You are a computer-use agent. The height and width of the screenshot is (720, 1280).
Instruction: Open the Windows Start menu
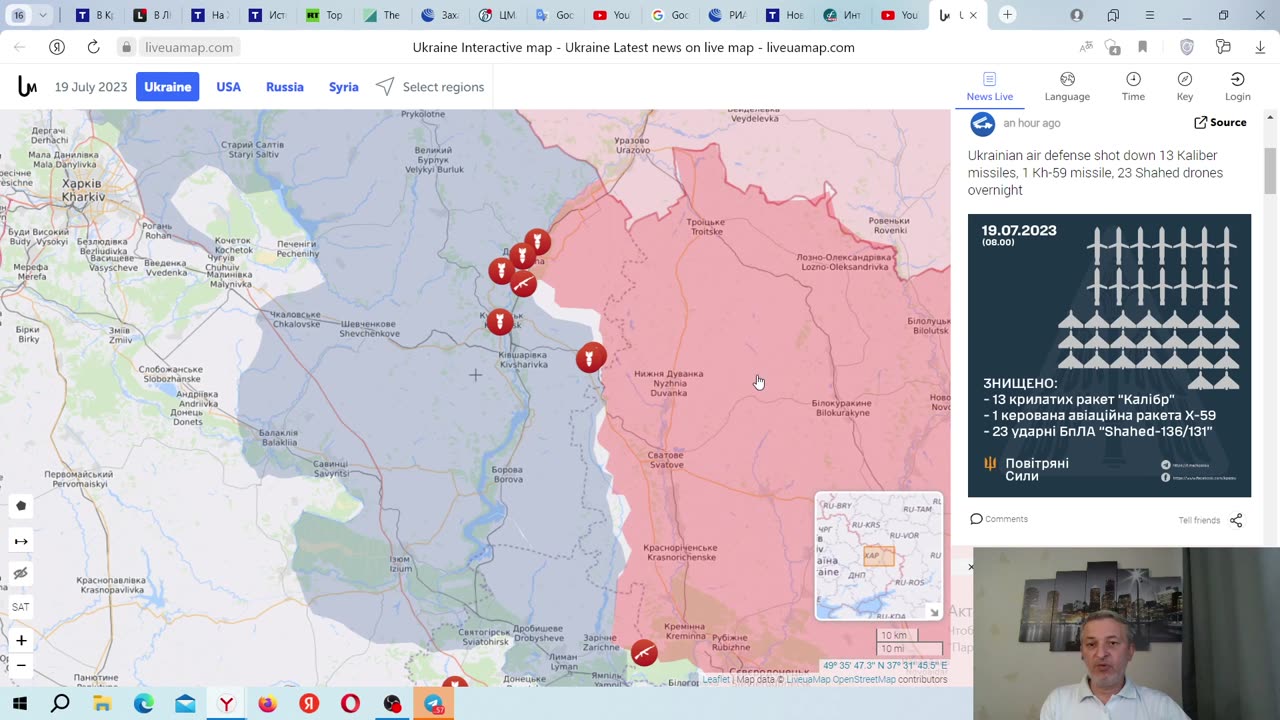(x=19, y=704)
